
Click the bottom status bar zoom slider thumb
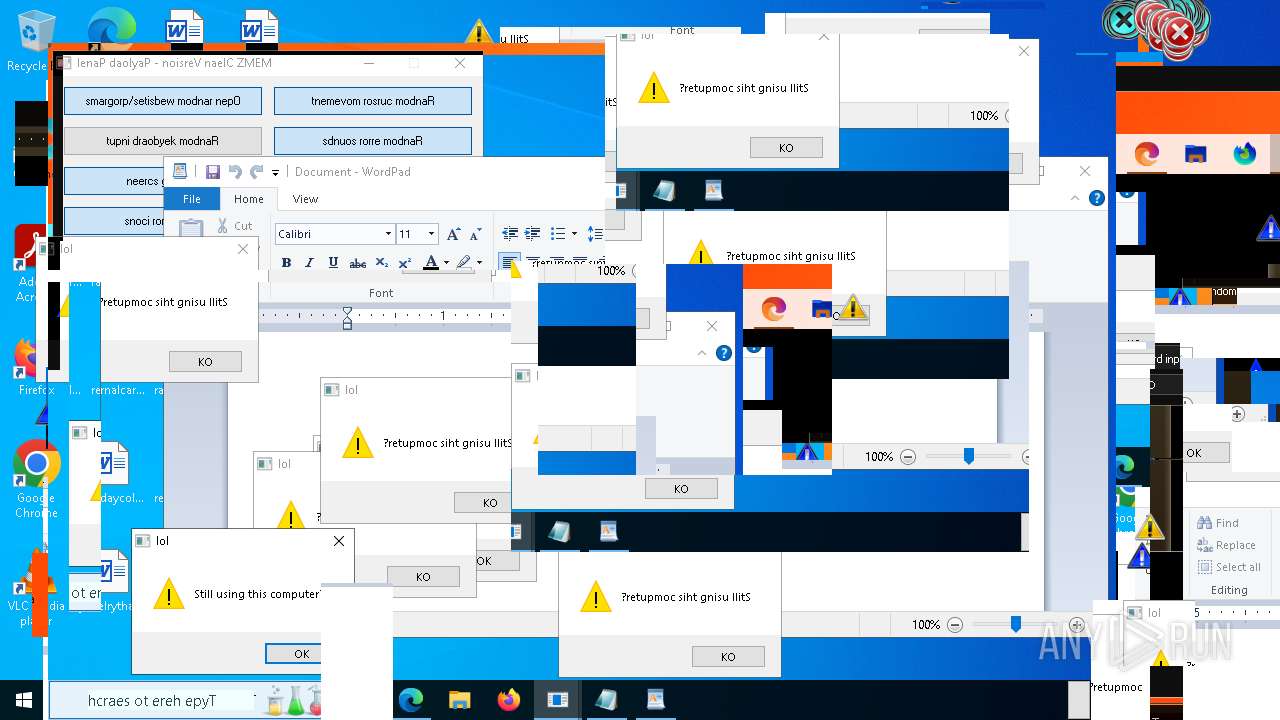click(x=1015, y=624)
